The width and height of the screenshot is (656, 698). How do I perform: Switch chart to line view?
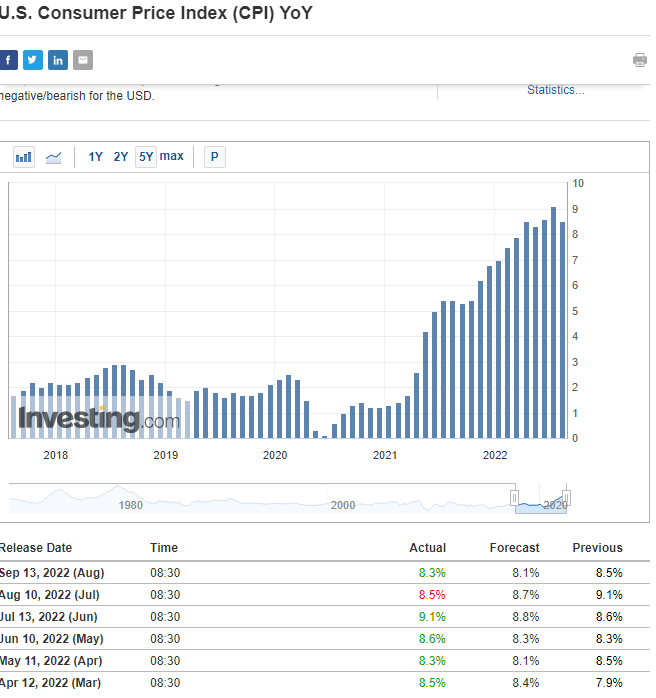[54, 157]
